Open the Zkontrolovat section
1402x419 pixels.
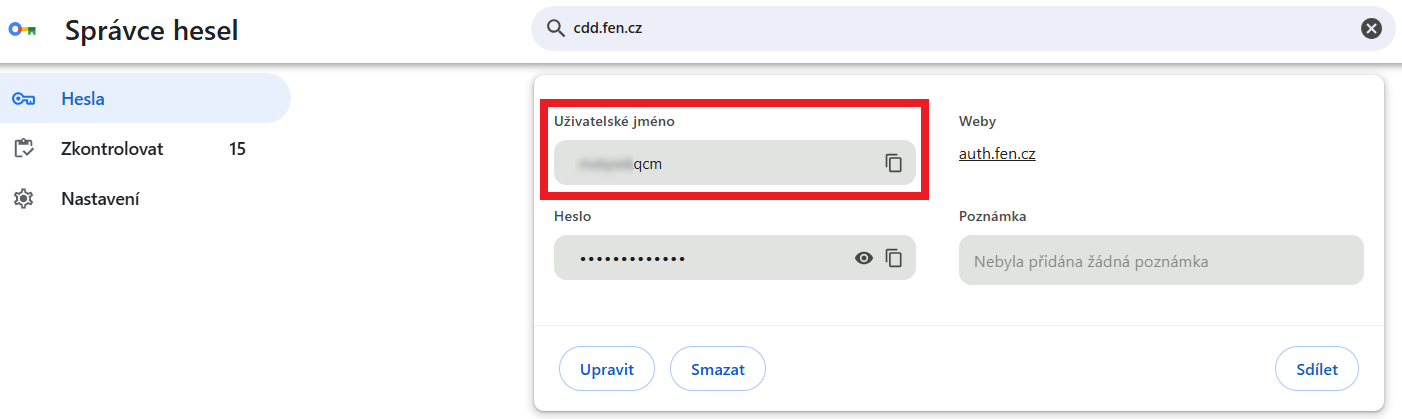pyautogui.click(x=112, y=149)
